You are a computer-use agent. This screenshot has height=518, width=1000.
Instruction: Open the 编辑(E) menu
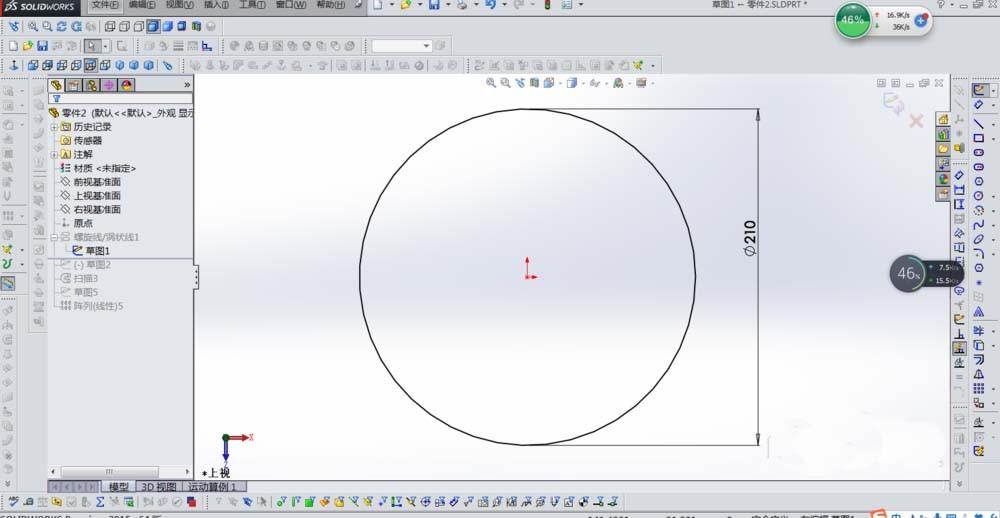click(142, 5)
